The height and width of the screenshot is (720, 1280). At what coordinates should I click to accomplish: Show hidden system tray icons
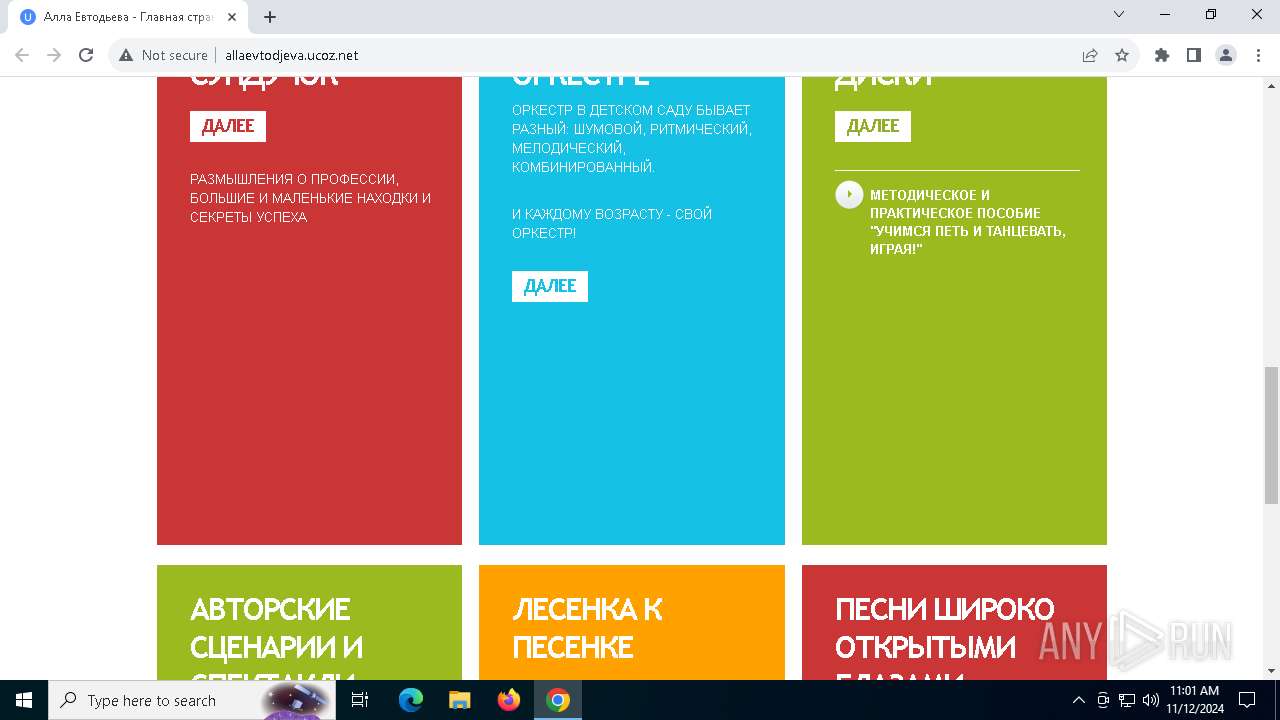(x=1078, y=700)
